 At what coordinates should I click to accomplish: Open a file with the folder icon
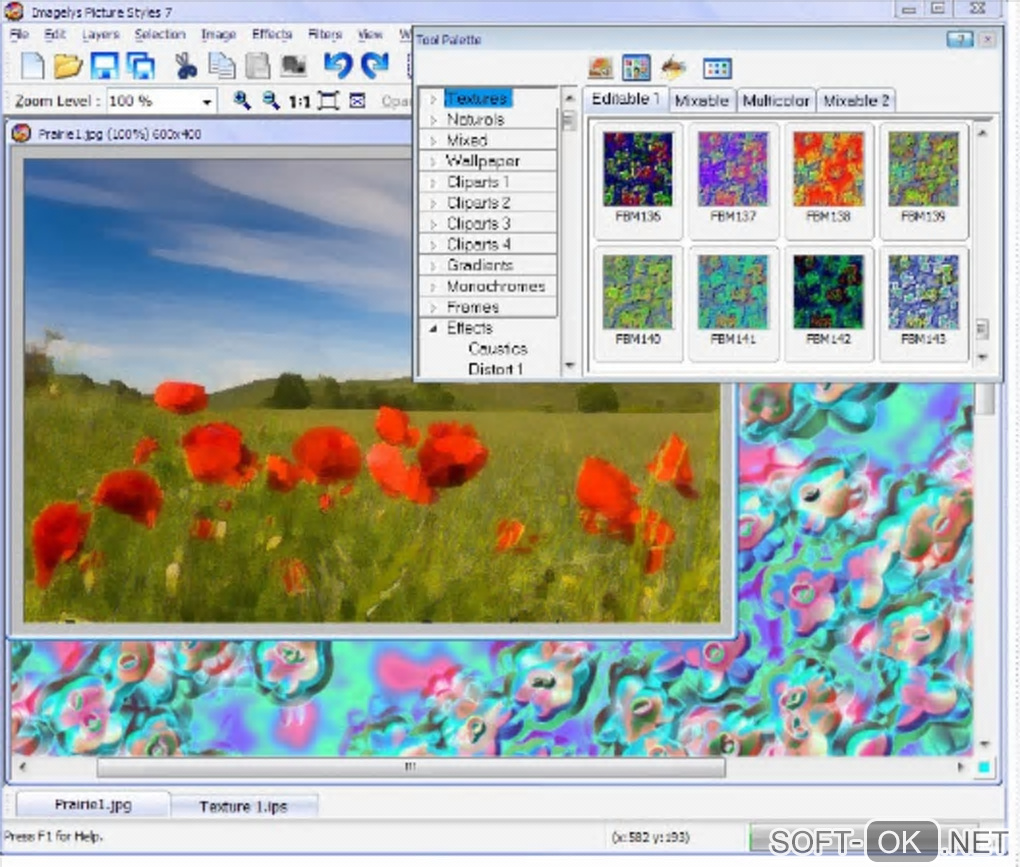(x=68, y=67)
